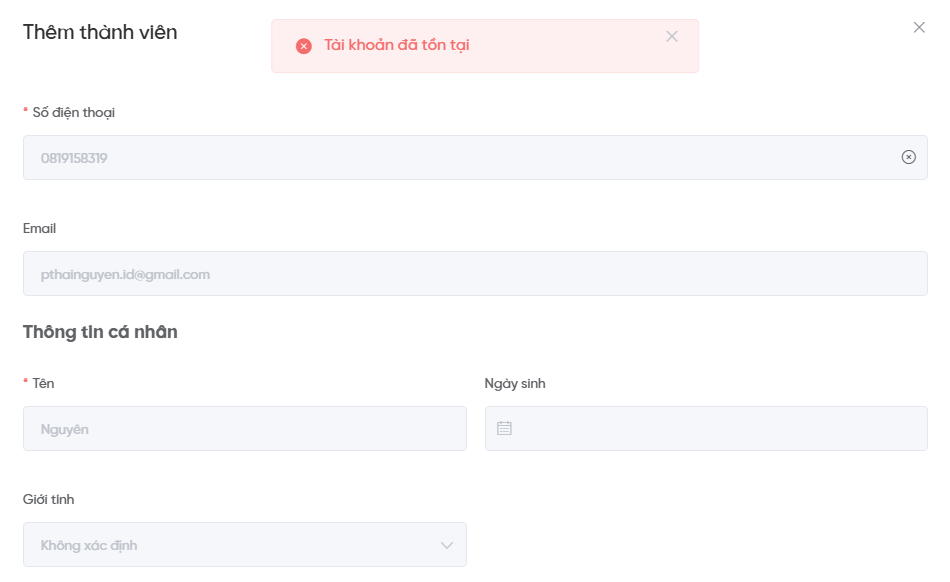Click the Thêm thành viên dialog title

point(100,32)
